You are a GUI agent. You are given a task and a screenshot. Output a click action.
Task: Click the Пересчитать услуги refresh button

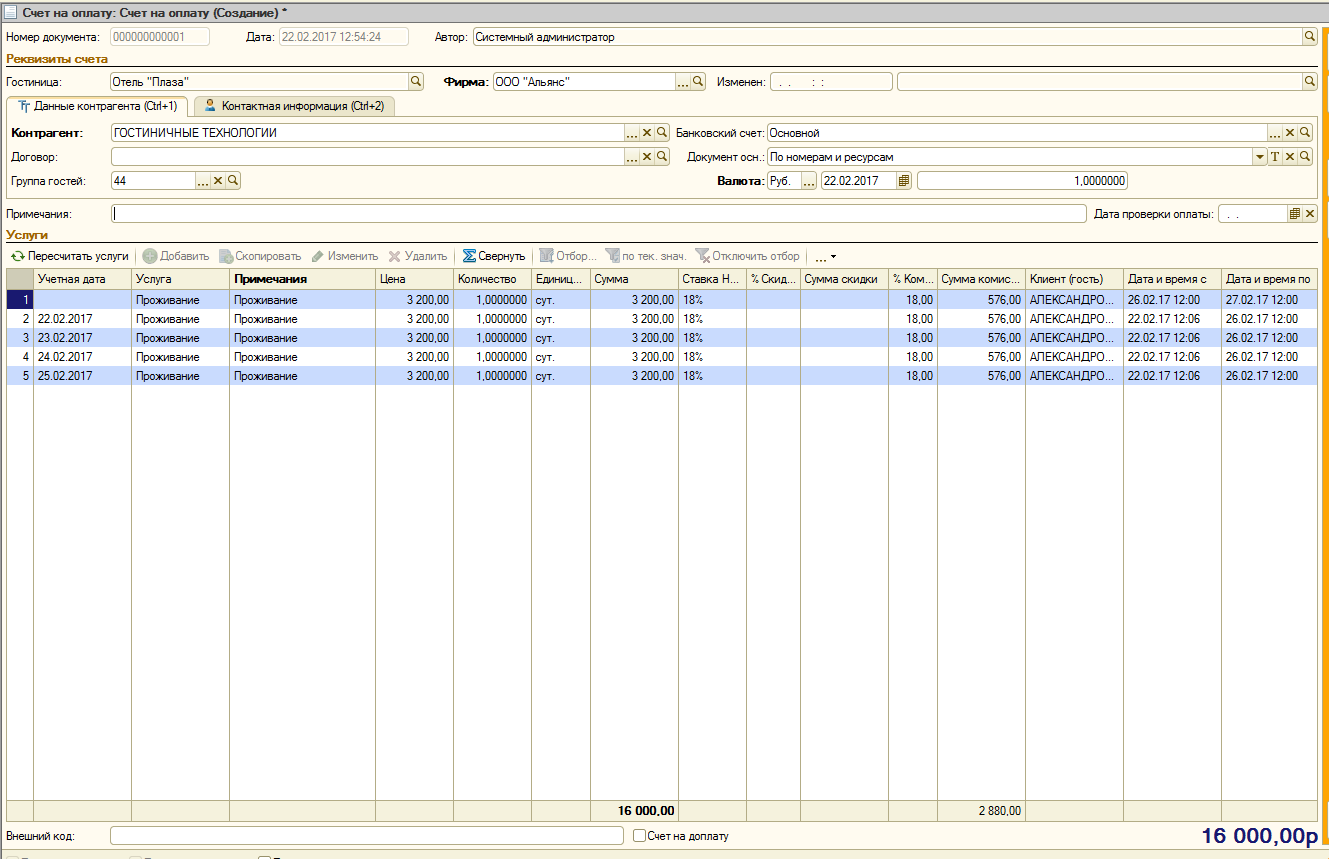(x=69, y=256)
